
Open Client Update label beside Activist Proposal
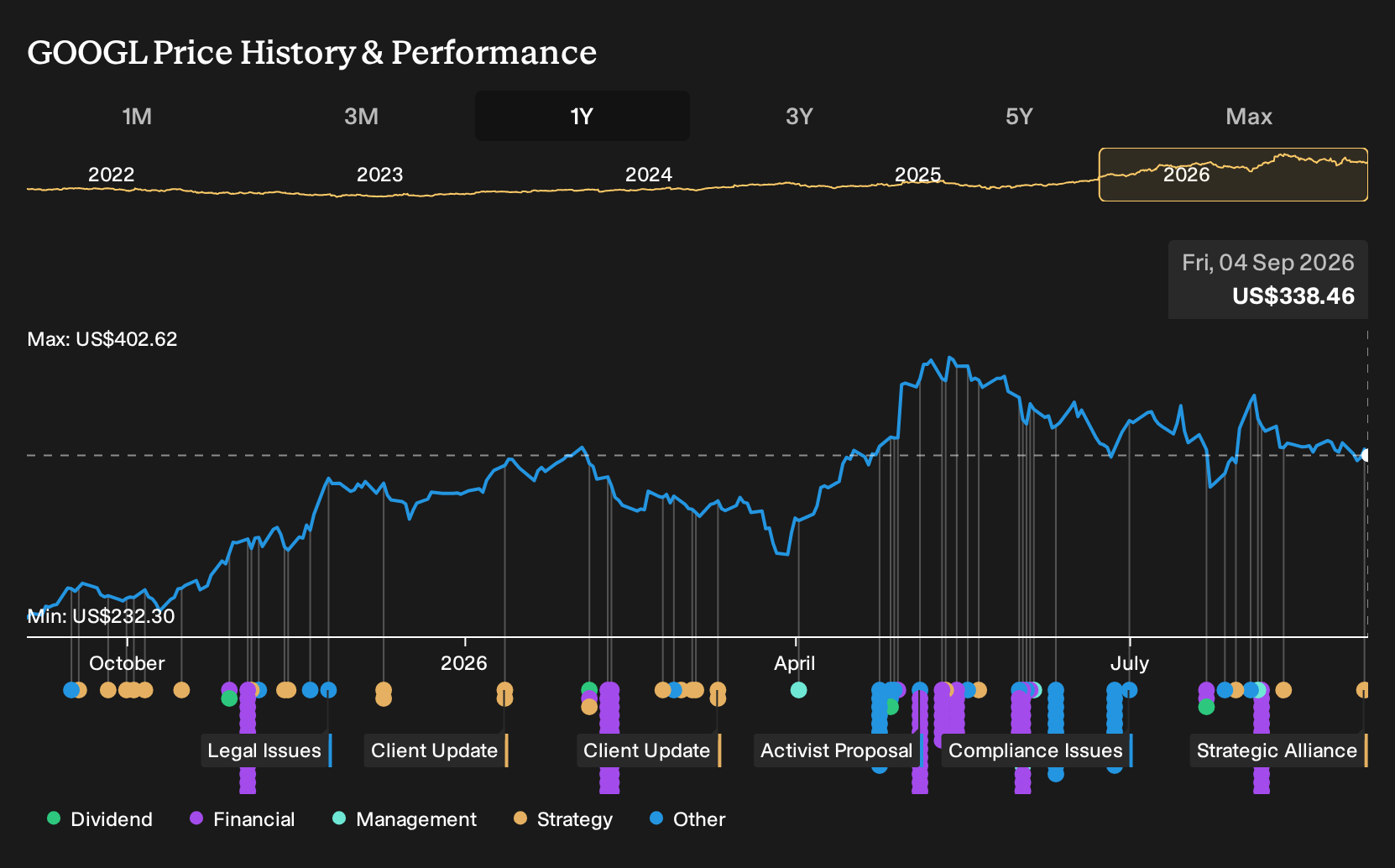pyautogui.click(x=648, y=750)
